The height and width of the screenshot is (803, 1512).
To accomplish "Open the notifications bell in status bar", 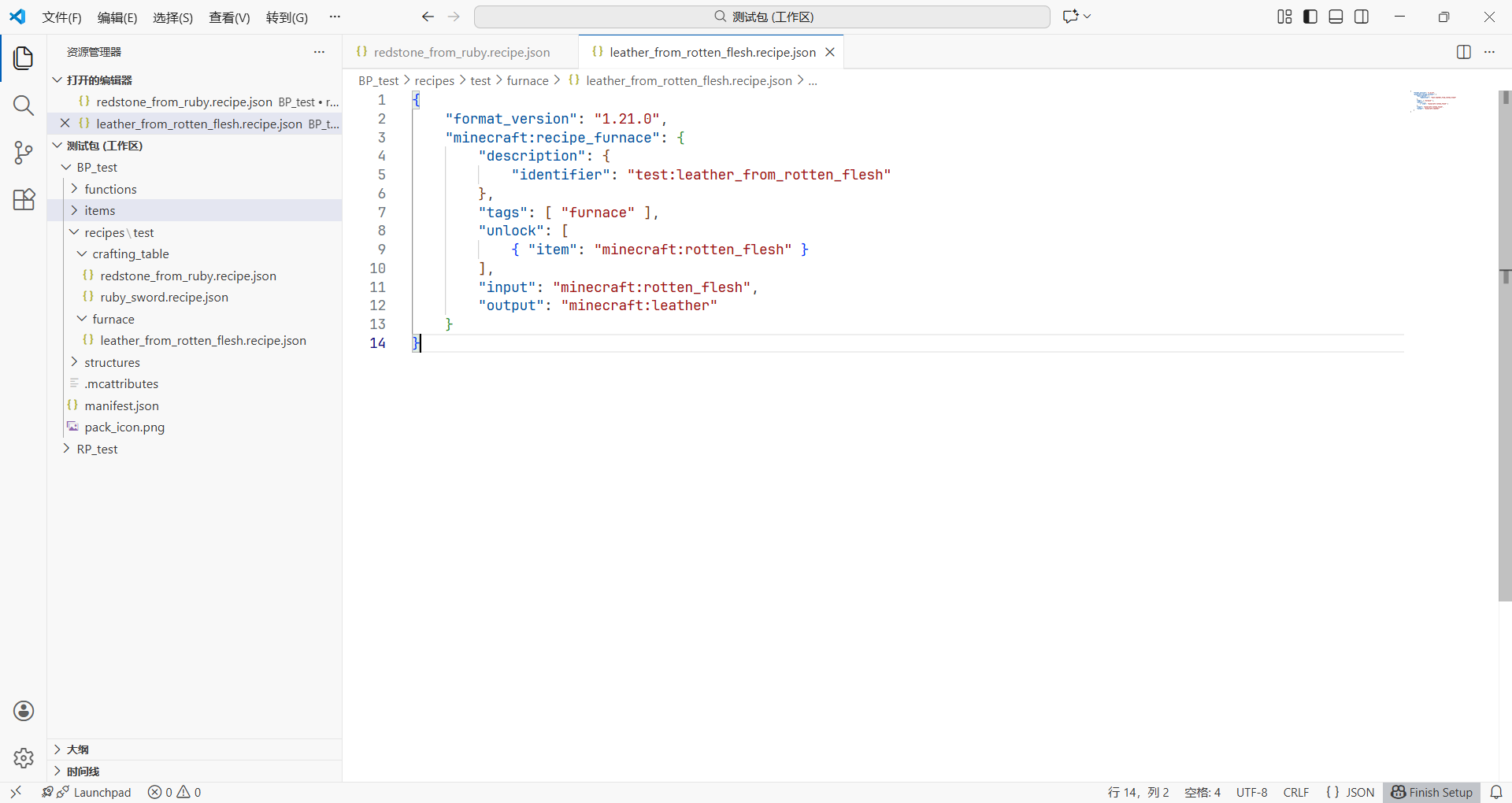I will (1496, 792).
